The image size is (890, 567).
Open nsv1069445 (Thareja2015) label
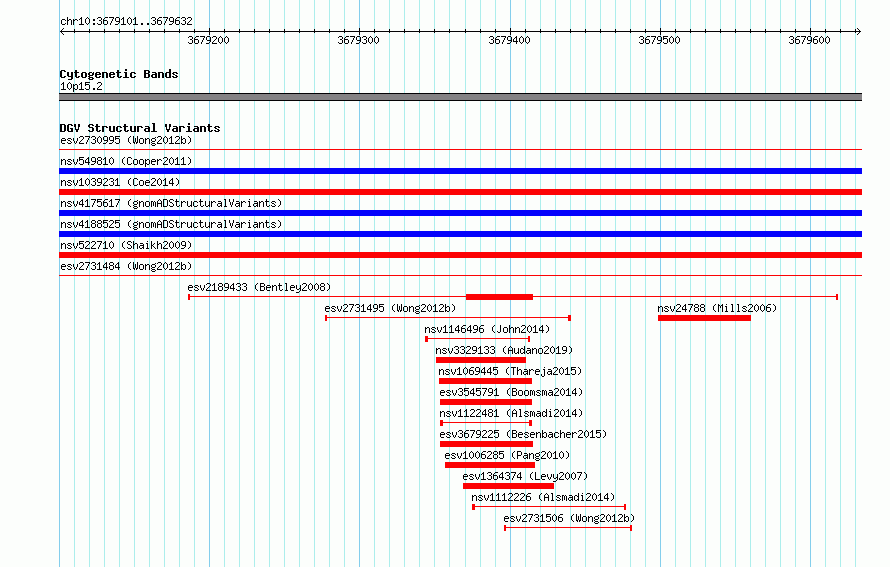click(510, 371)
